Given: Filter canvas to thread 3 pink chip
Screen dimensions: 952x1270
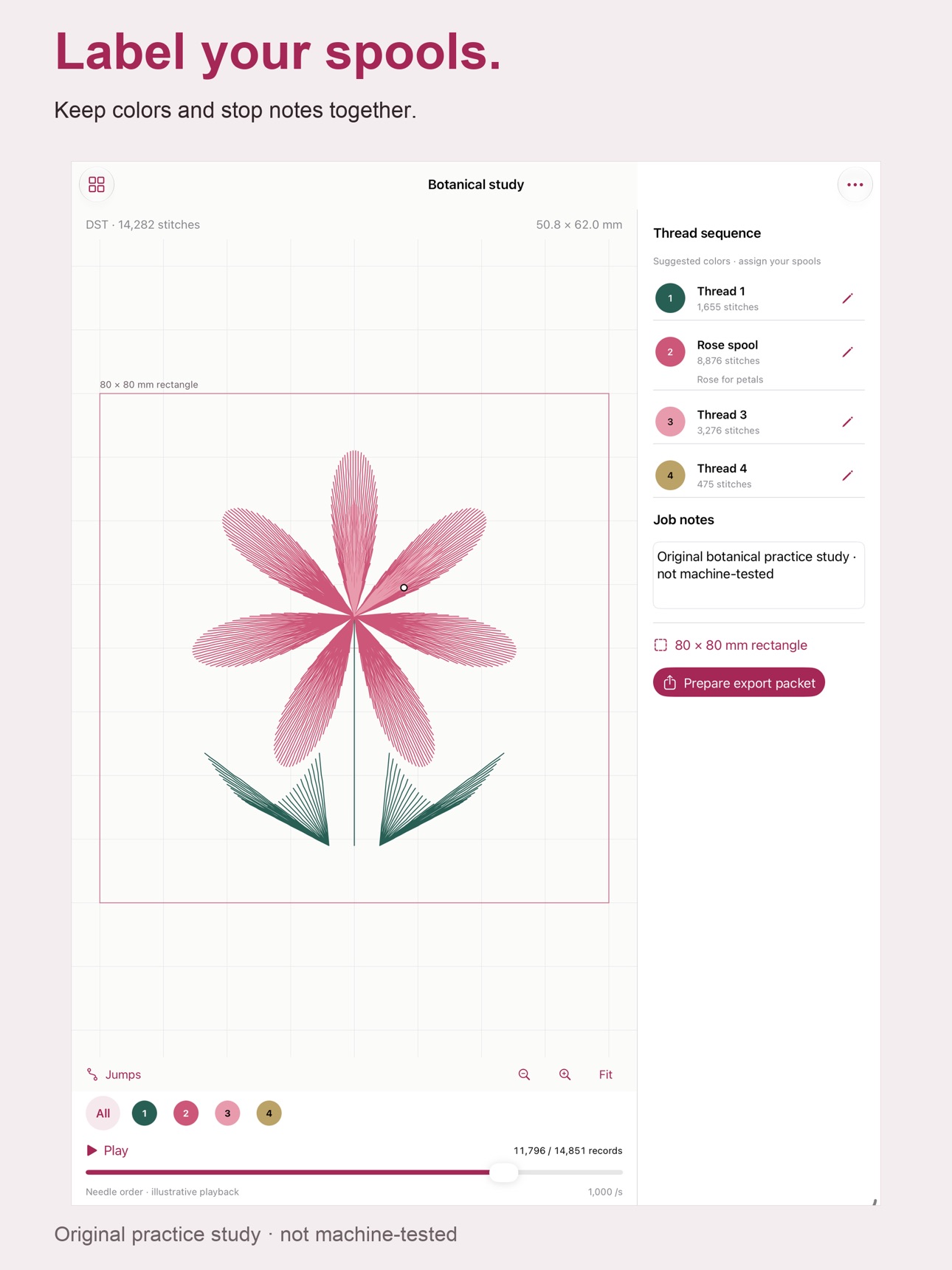Looking at the screenshot, I should tap(227, 1113).
